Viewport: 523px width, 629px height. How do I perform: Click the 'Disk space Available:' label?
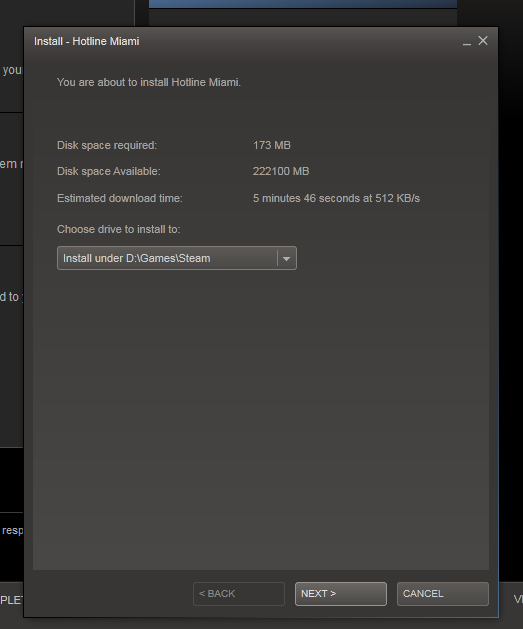pyautogui.click(x=109, y=171)
